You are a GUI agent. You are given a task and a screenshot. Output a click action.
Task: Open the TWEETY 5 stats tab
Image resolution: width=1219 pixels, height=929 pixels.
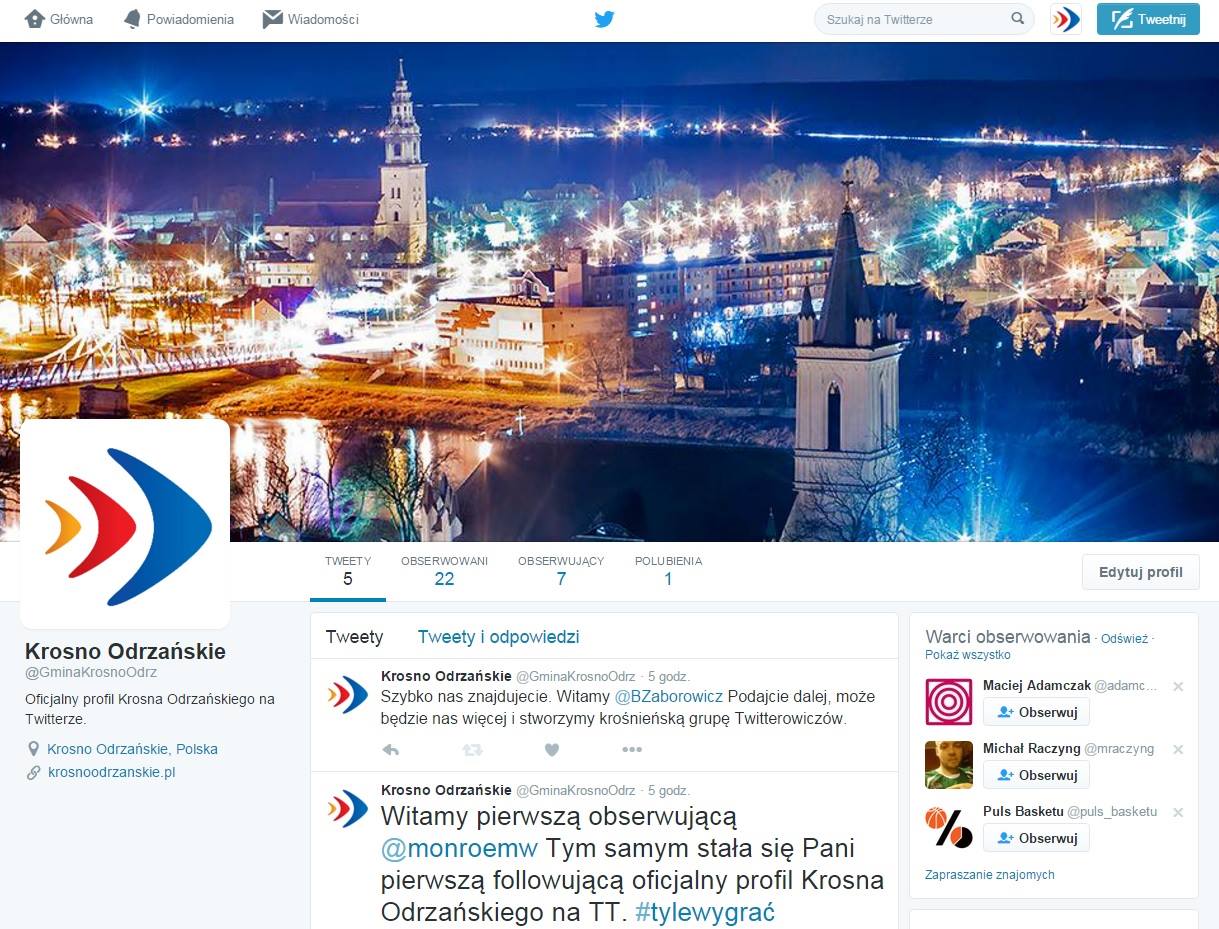point(348,571)
